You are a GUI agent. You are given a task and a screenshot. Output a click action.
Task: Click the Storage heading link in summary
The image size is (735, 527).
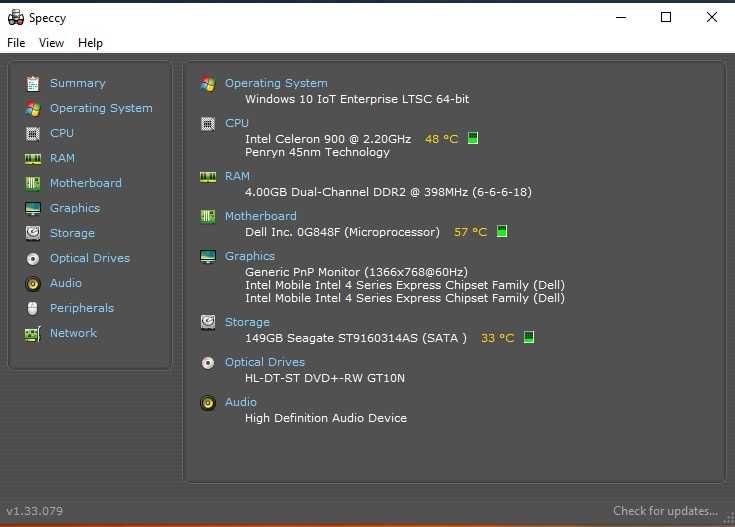[x=247, y=322]
